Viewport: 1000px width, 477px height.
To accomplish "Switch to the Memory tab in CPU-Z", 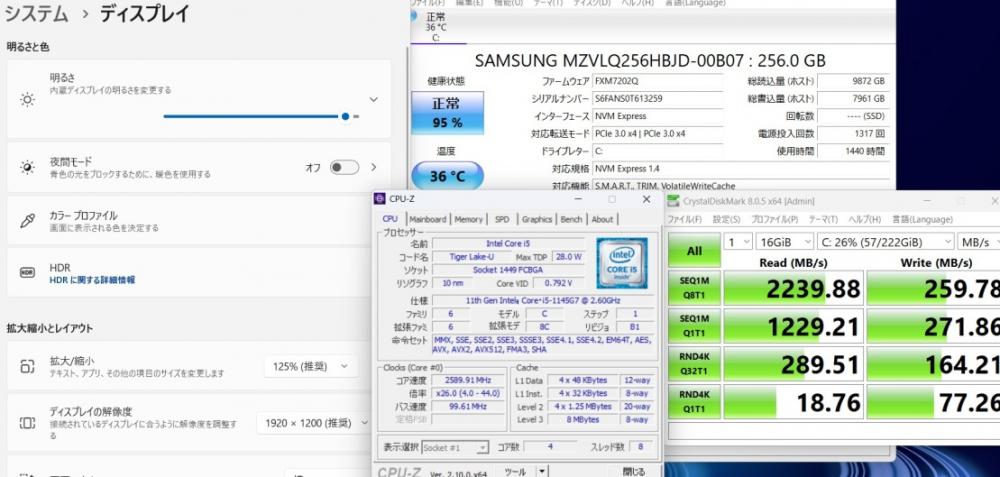I will click(x=468, y=219).
